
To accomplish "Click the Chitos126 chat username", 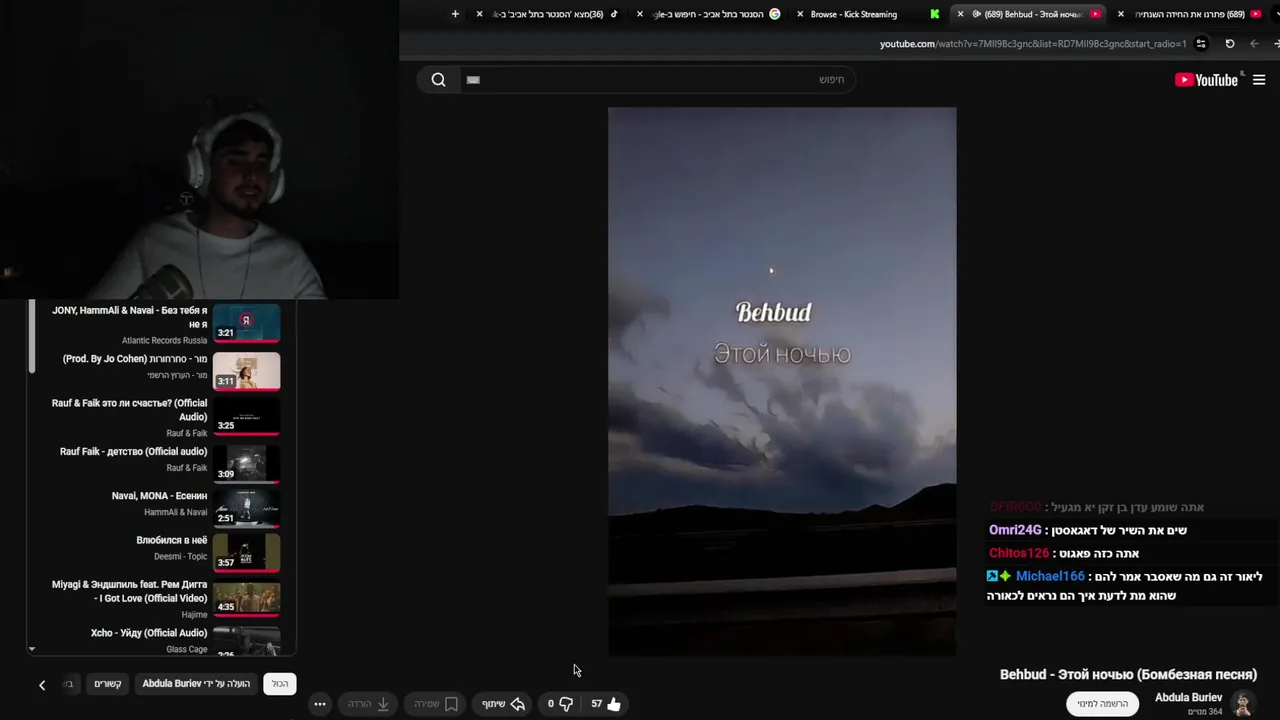I will click(1019, 553).
